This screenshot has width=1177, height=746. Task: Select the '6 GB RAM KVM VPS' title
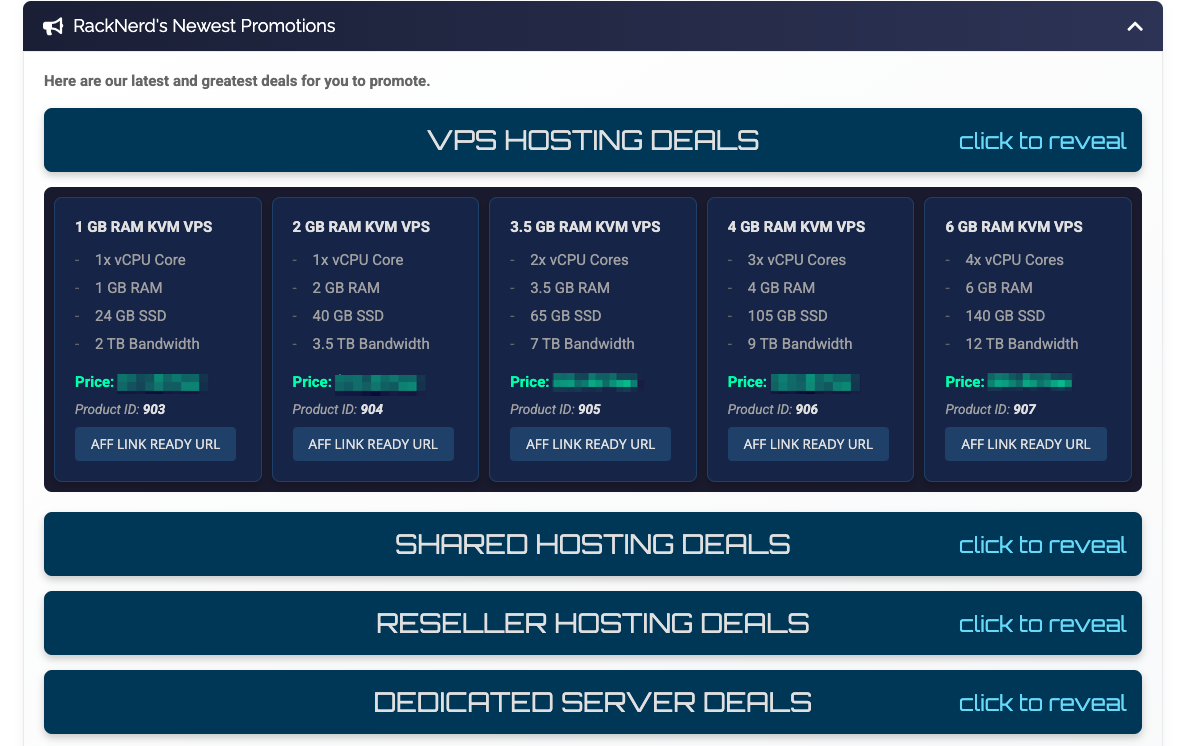(1014, 227)
